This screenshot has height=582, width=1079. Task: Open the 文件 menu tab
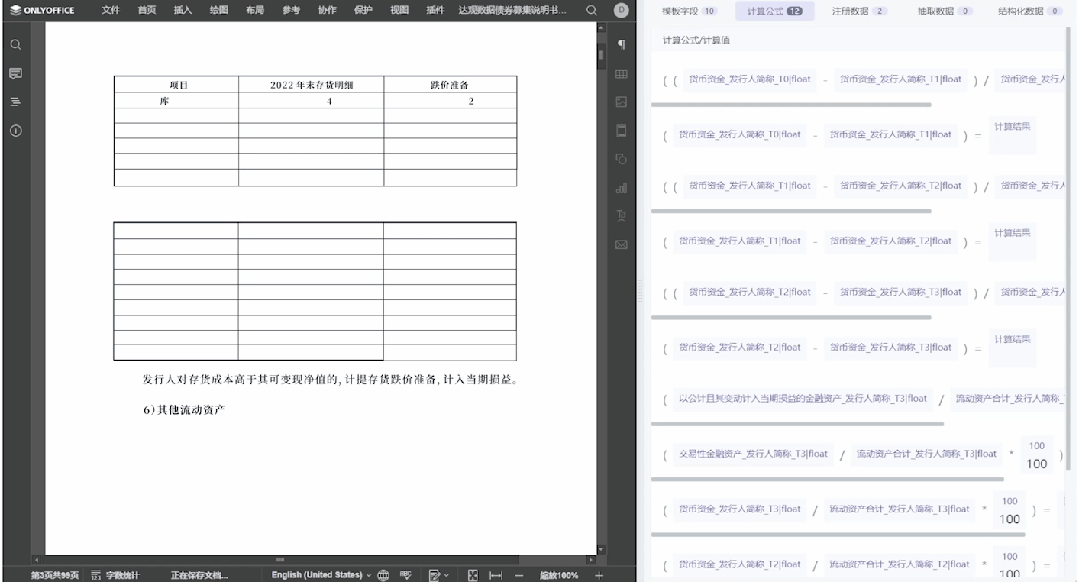pos(110,10)
